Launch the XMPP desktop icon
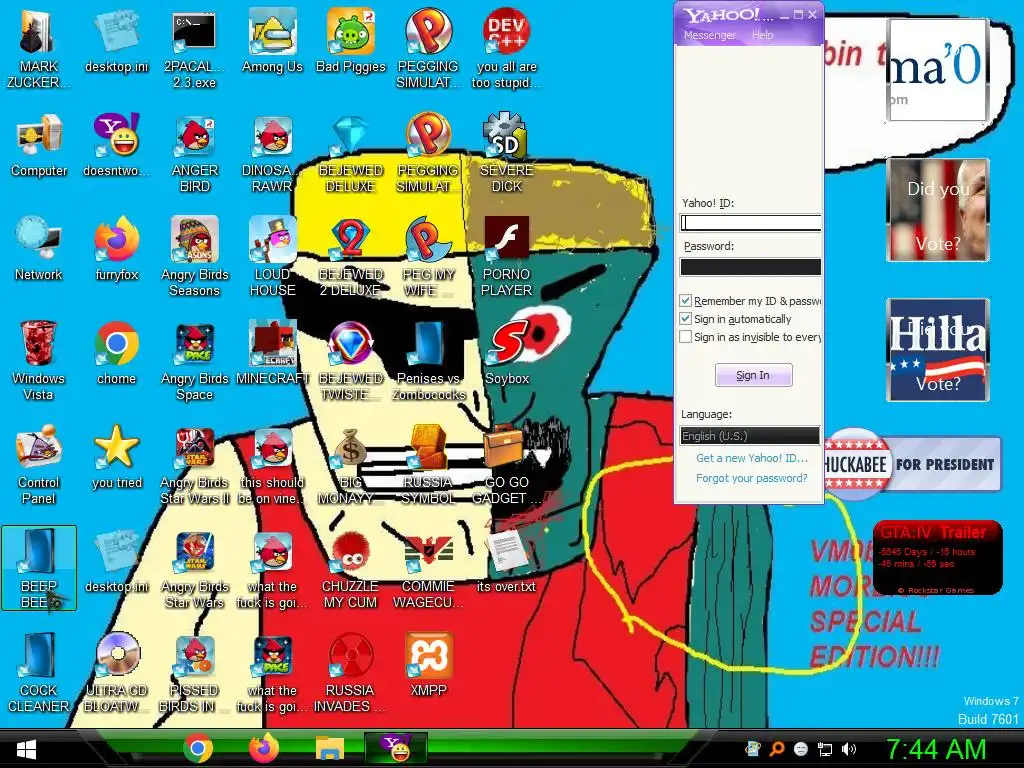This screenshot has height=768, width=1024. (x=428, y=665)
